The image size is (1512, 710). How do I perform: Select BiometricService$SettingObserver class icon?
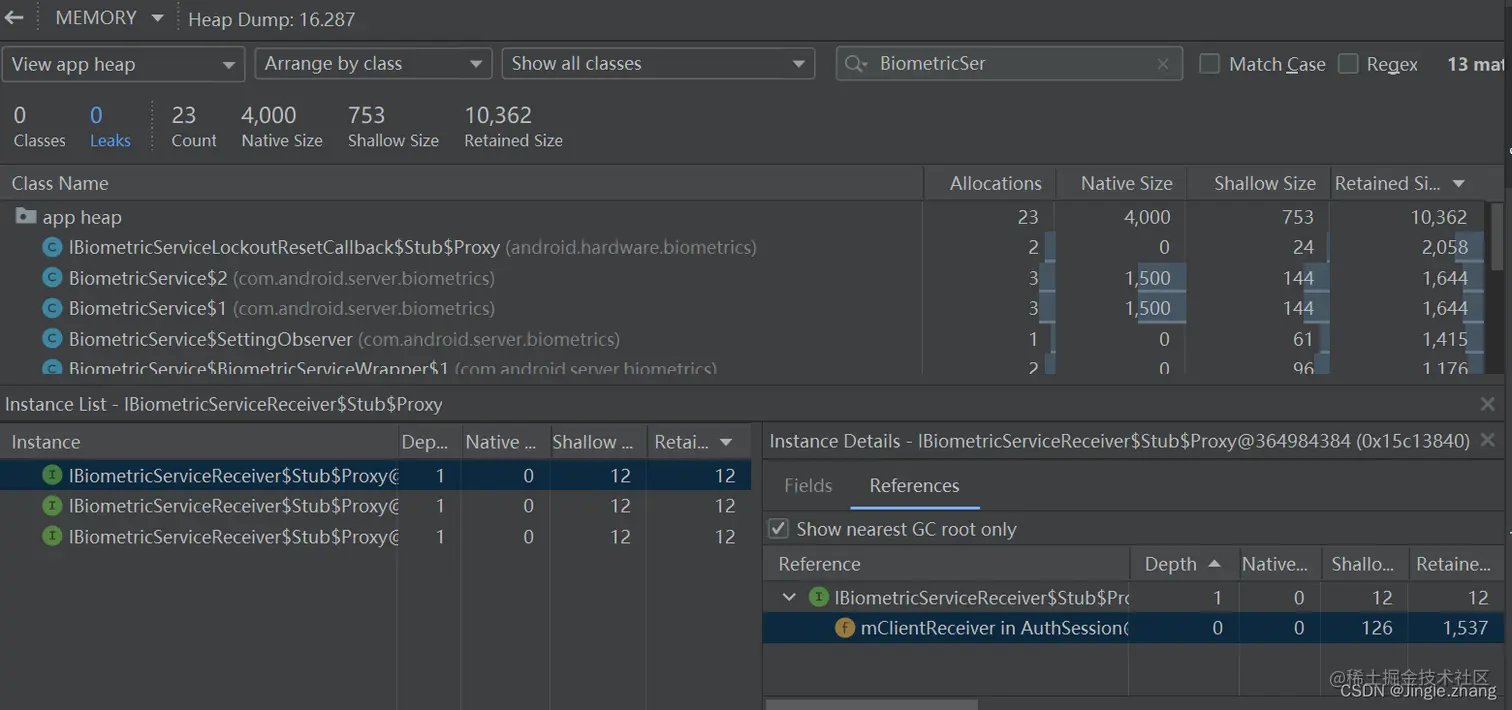[x=52, y=339]
